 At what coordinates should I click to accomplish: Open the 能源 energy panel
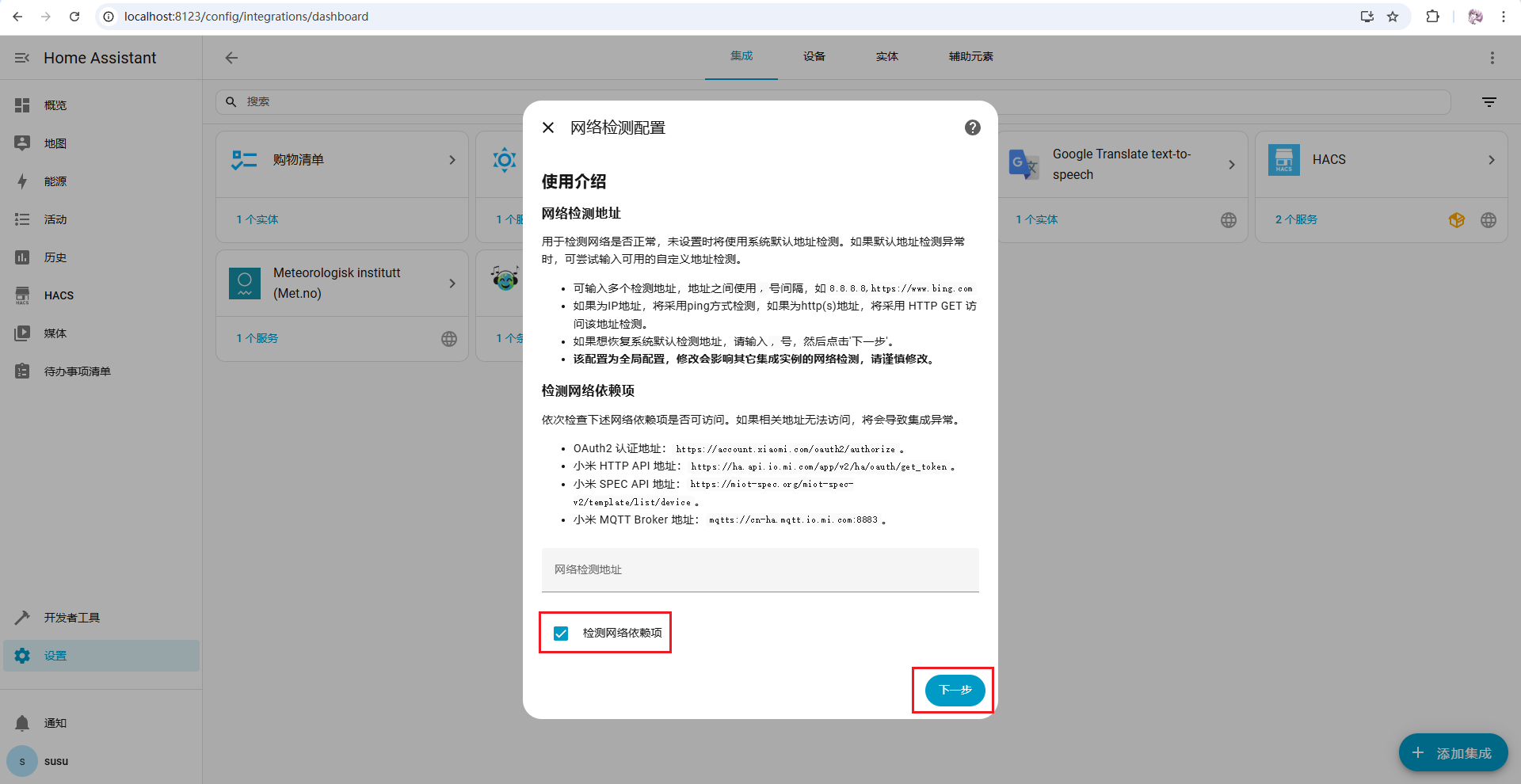[55, 181]
